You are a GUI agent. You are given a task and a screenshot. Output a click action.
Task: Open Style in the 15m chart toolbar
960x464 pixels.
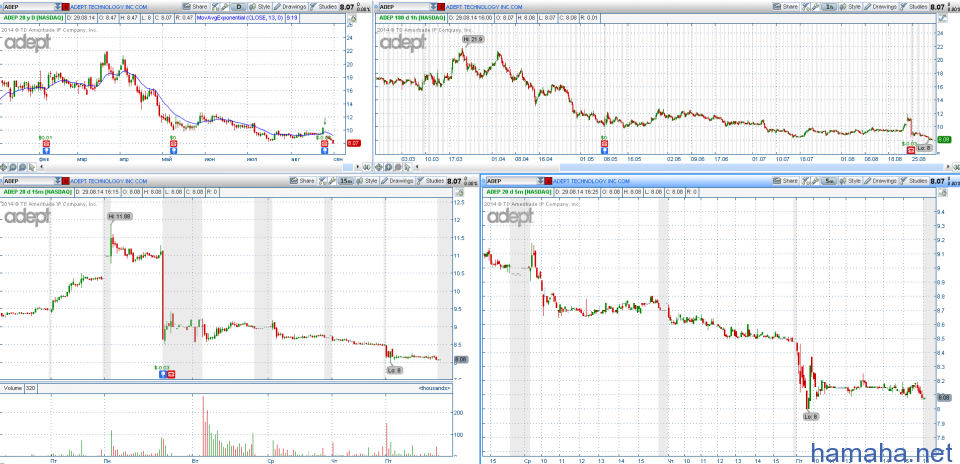pos(367,181)
